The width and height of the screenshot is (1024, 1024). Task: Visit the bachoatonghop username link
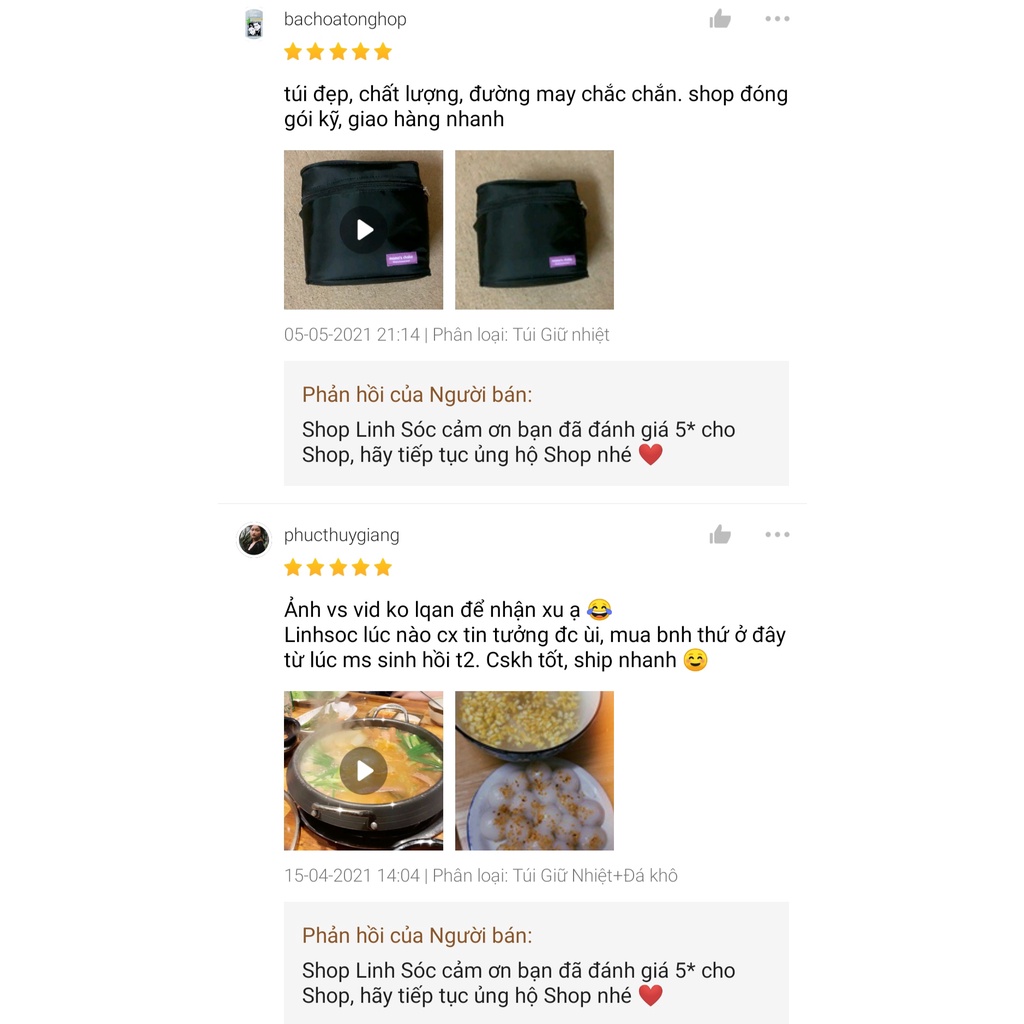pos(345,19)
